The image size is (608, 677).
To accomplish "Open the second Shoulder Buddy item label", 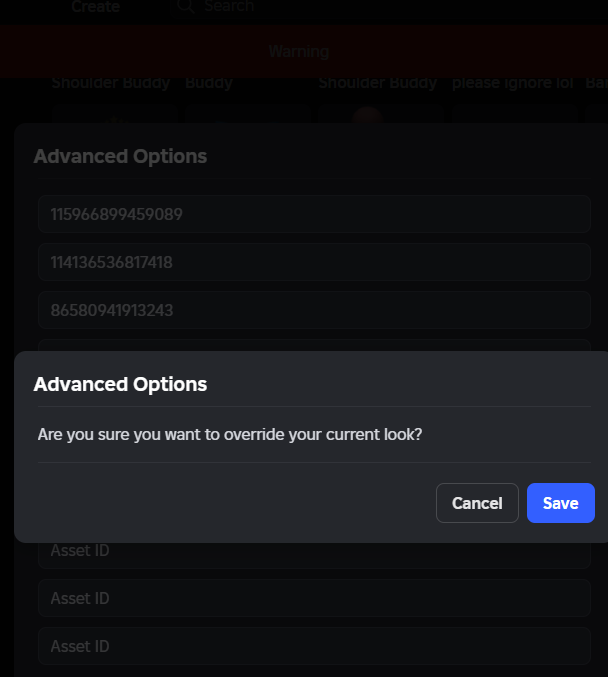I will click(x=378, y=83).
